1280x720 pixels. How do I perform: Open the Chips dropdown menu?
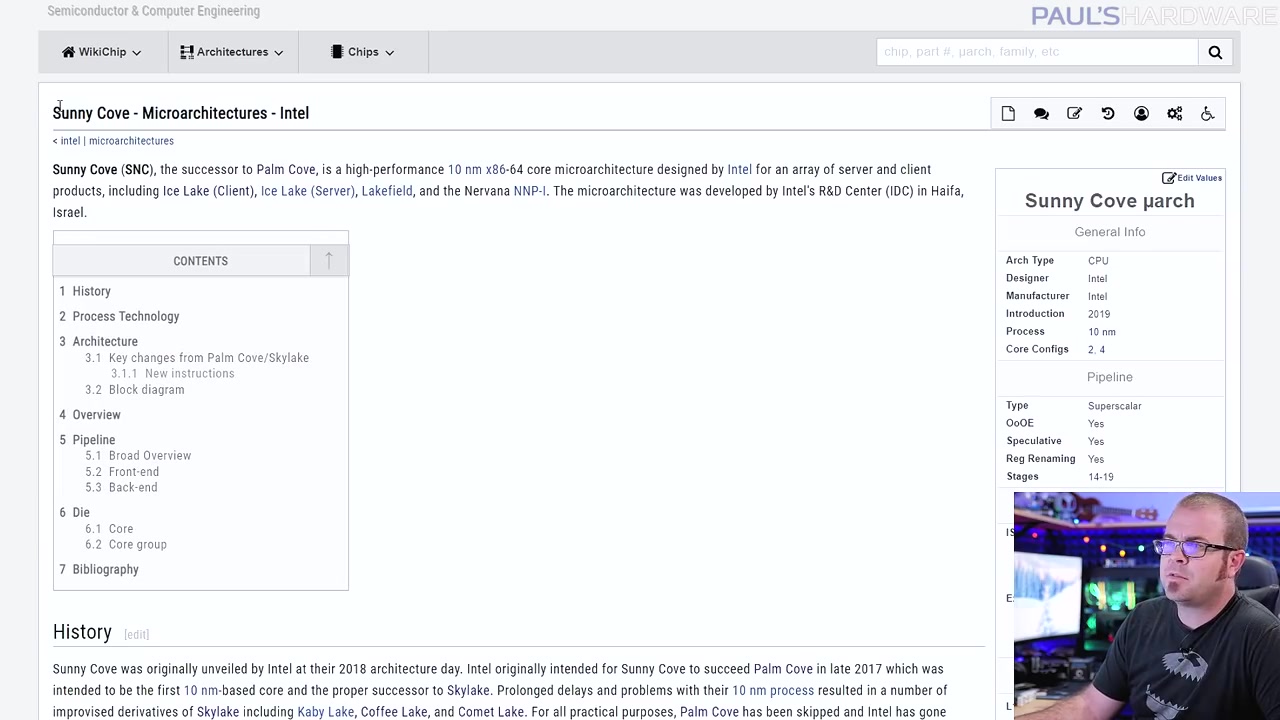click(363, 52)
